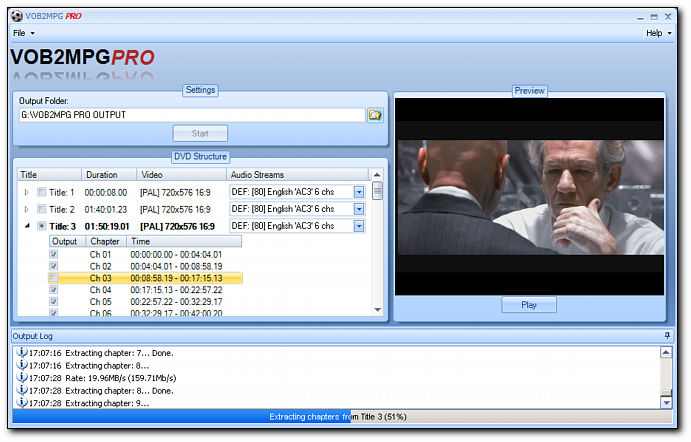Screen dimensions: 691x442
Task: Open the Help menu
Action: (x=659, y=33)
